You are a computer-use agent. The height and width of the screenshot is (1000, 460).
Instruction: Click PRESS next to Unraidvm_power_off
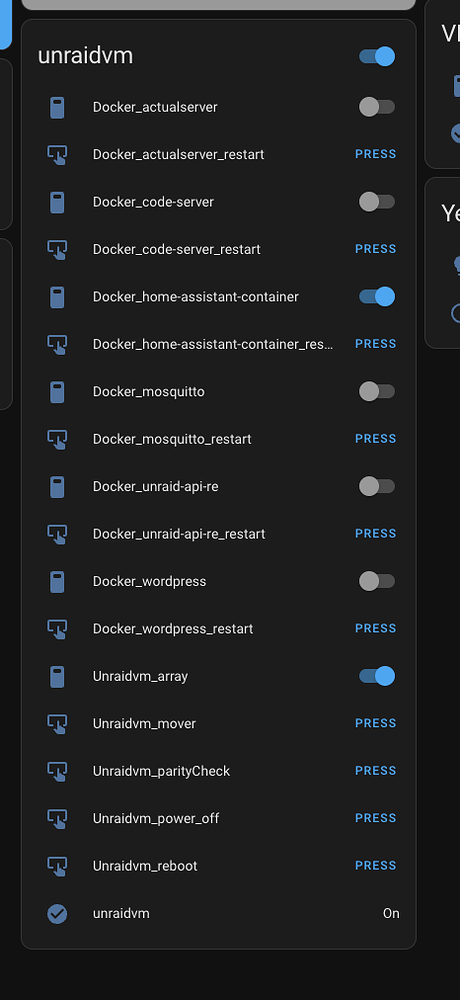click(x=376, y=818)
